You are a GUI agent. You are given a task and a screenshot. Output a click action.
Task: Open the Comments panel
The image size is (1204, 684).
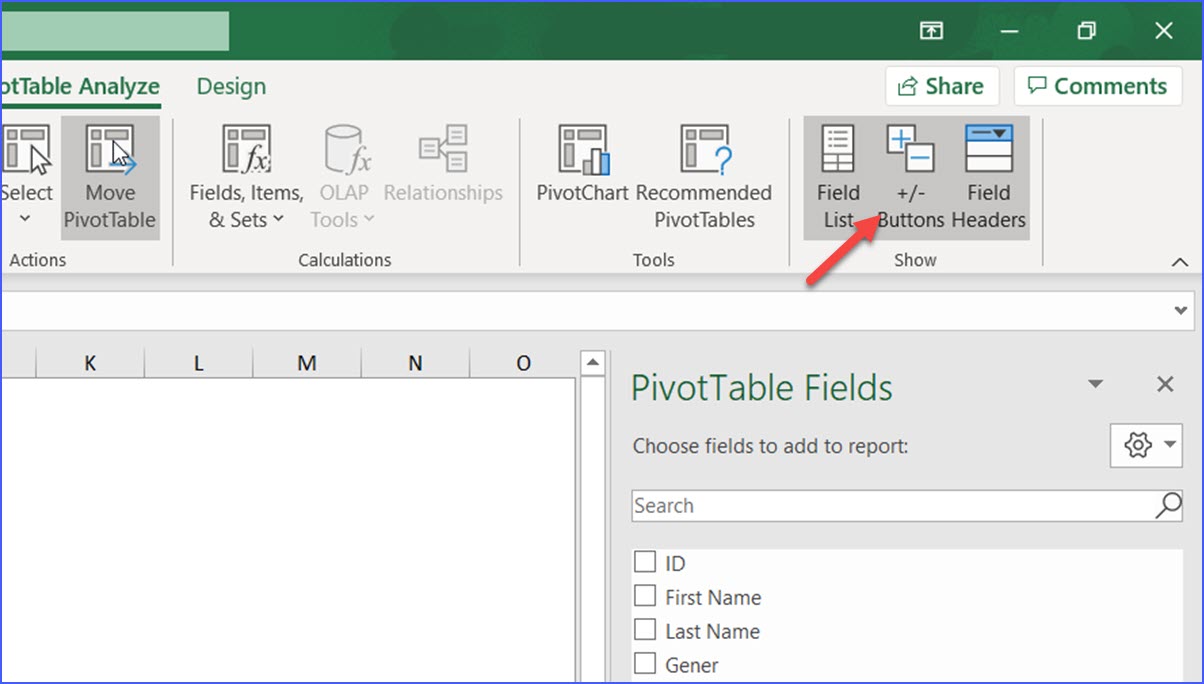tap(1097, 86)
